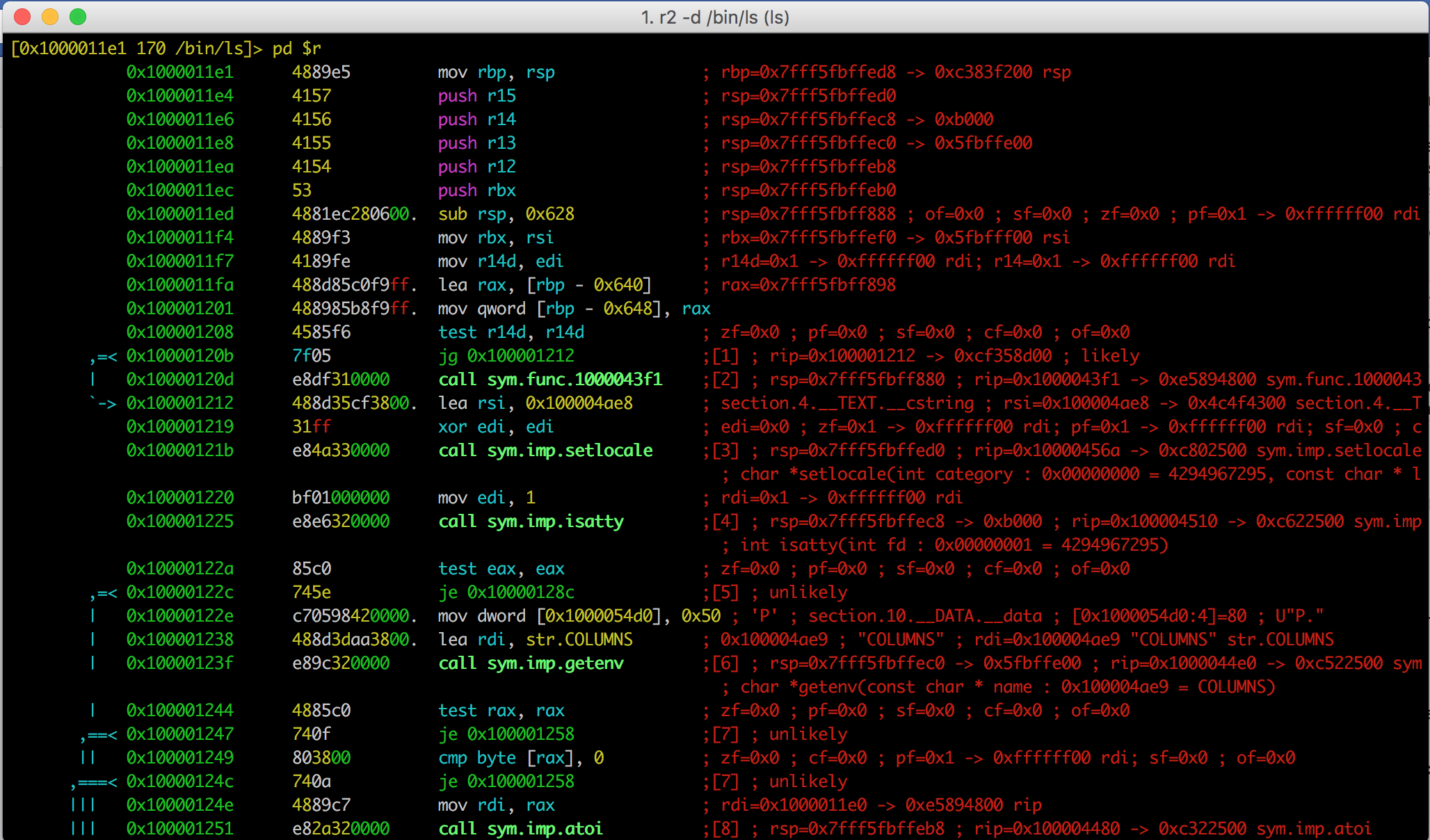The image size is (1430, 840).
Task: Click the jump arrow marker beside 0x10000124c
Action: 93,783
